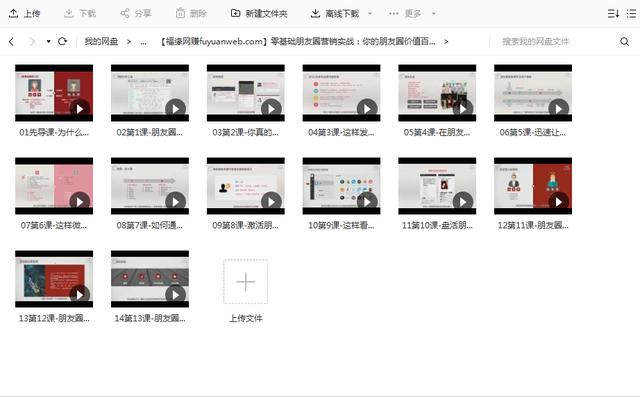Play the 02第1课 video
The height and width of the screenshot is (397, 640).
176,109
